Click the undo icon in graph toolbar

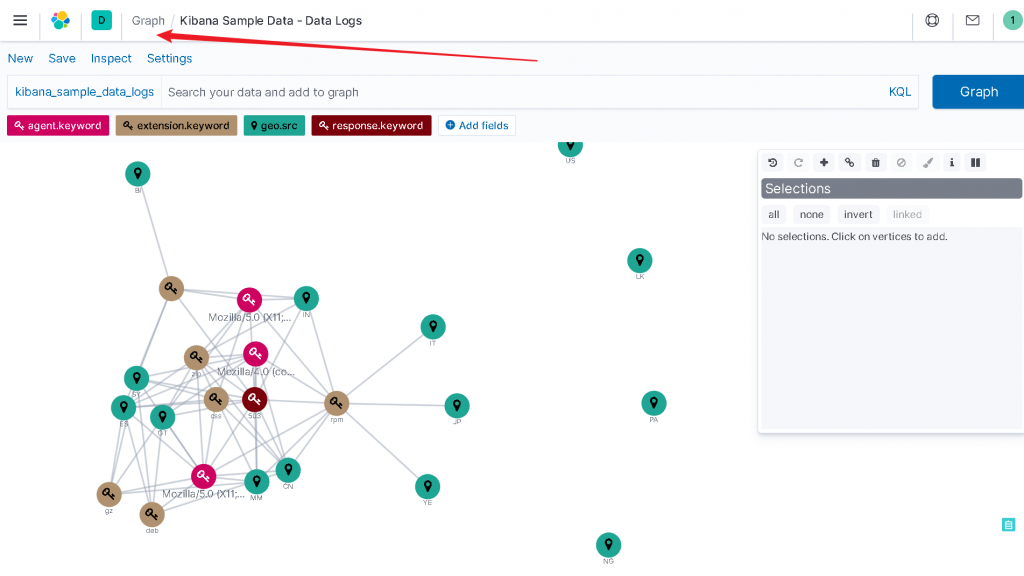coord(773,163)
